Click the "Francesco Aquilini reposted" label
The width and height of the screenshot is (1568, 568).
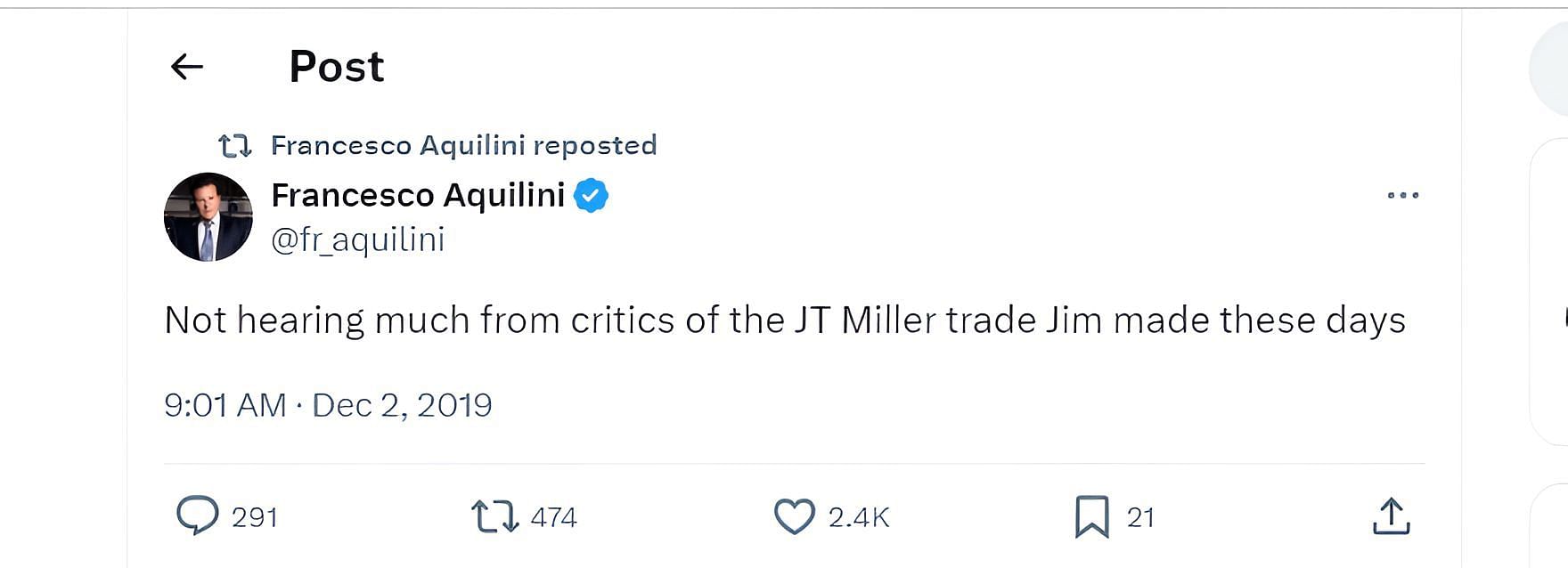[x=463, y=145]
